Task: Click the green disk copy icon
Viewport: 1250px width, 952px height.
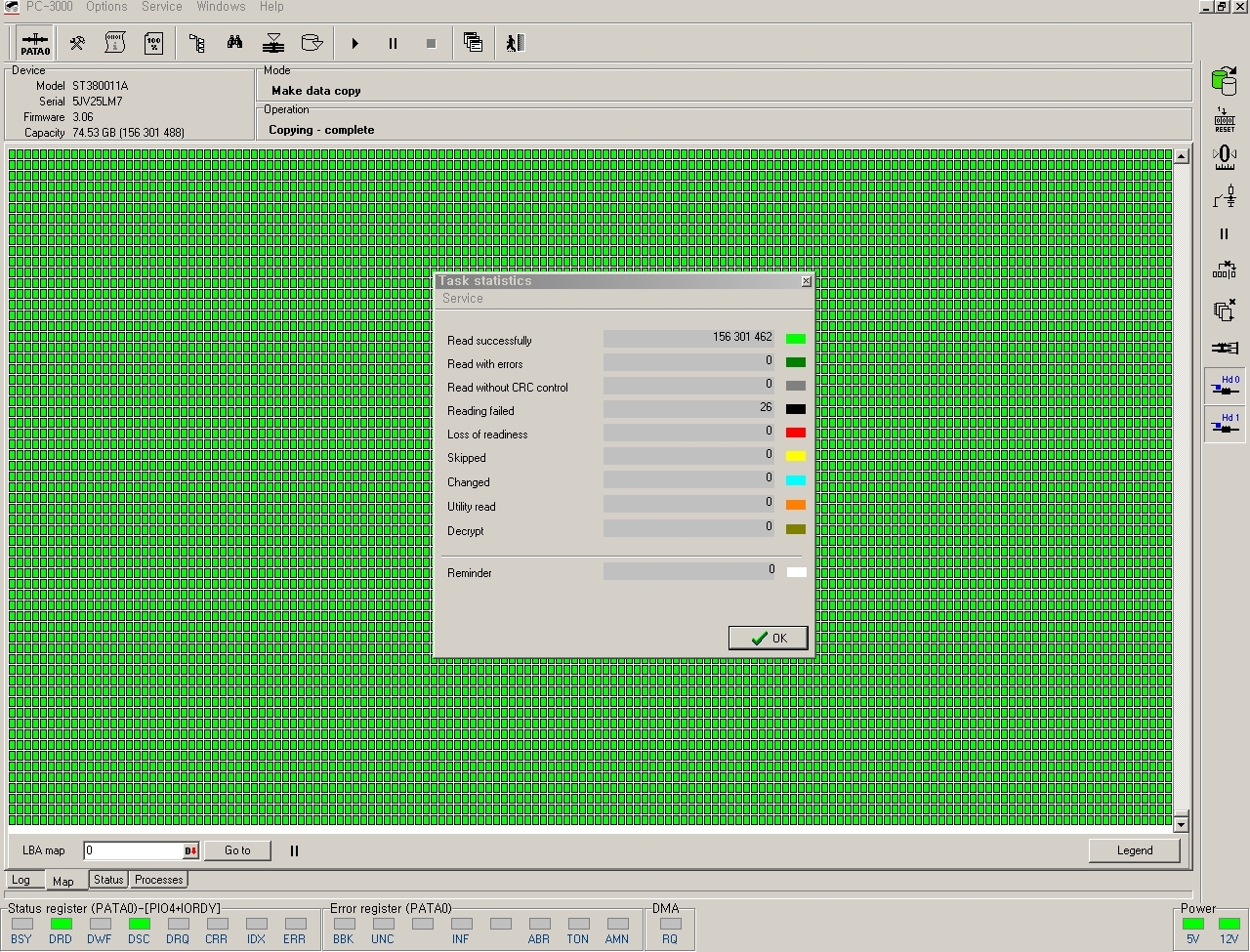Action: click(1224, 81)
